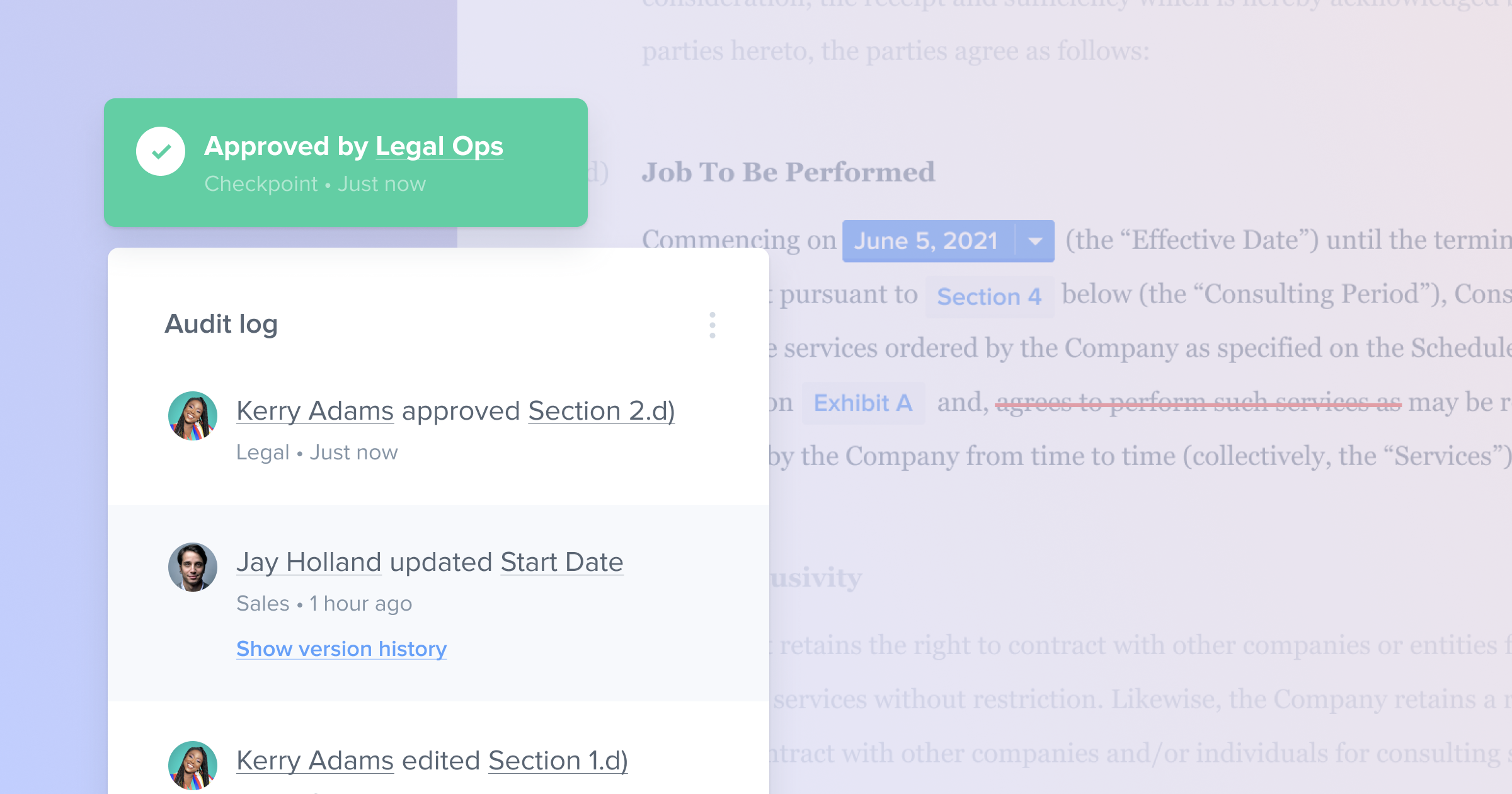Click the white checkmark approval icon
The width and height of the screenshot is (1512, 794).
pos(161,151)
